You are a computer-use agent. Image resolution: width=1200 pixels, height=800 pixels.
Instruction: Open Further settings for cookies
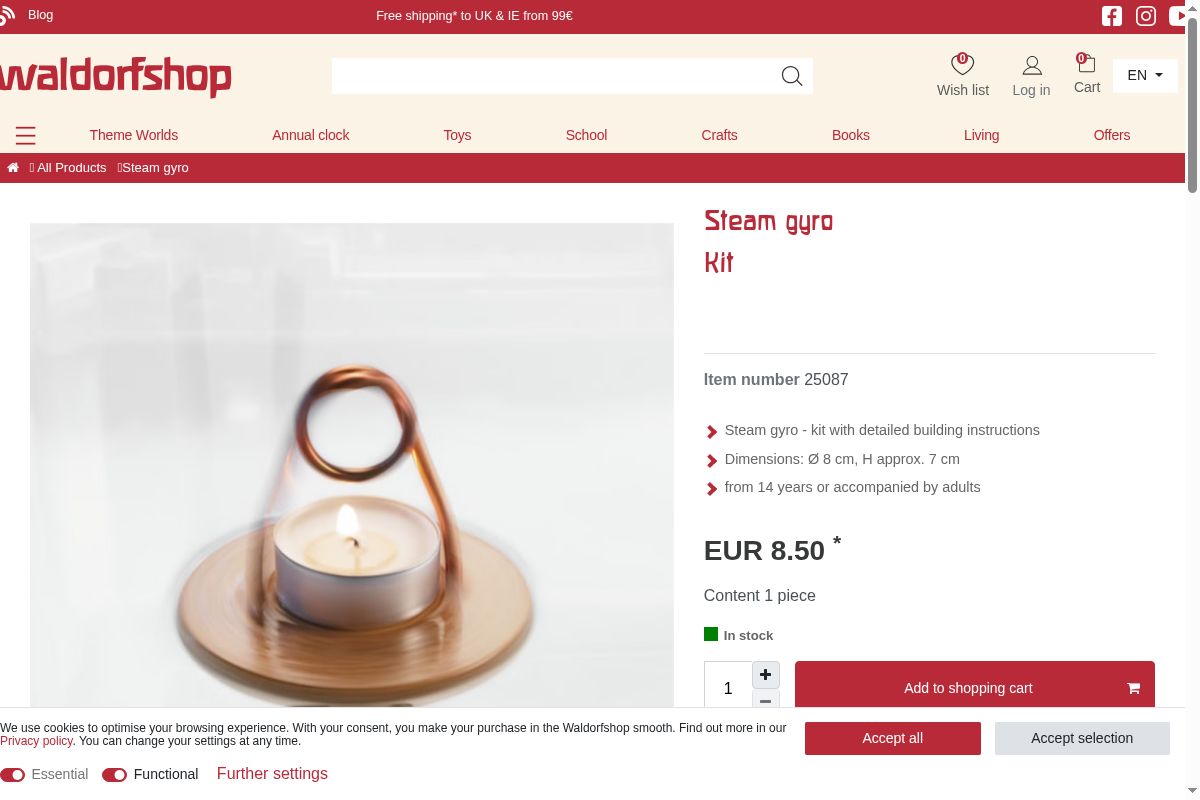(272, 774)
